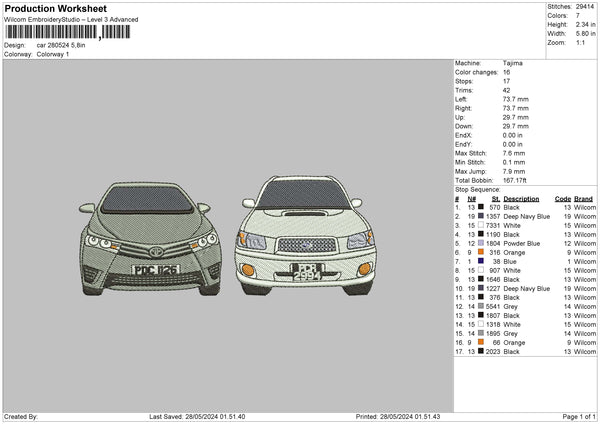
Task: Click the Total Bobbin value 167.17ft
Action: tap(514, 180)
